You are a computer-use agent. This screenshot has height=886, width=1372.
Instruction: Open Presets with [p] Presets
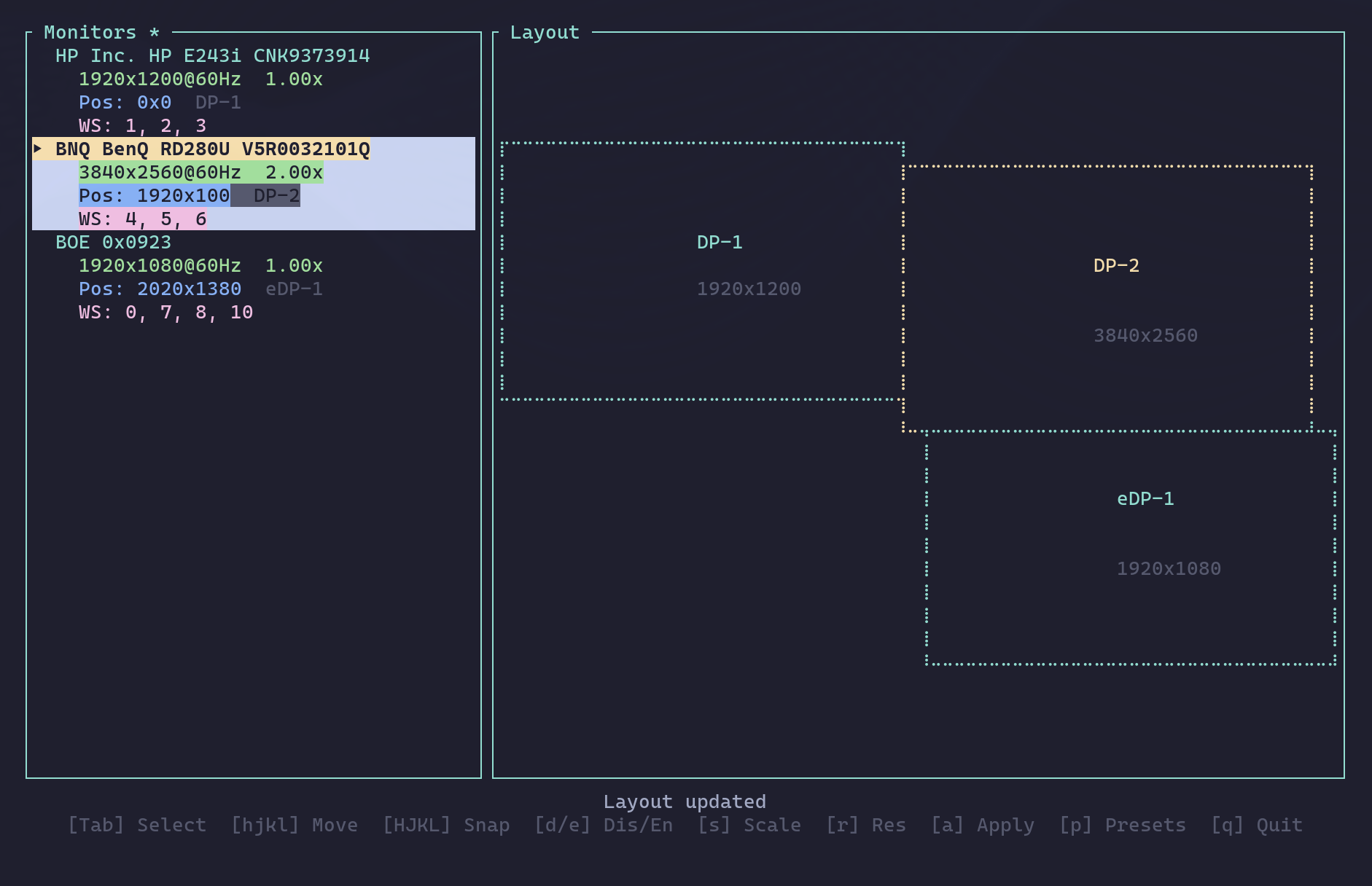1122,825
